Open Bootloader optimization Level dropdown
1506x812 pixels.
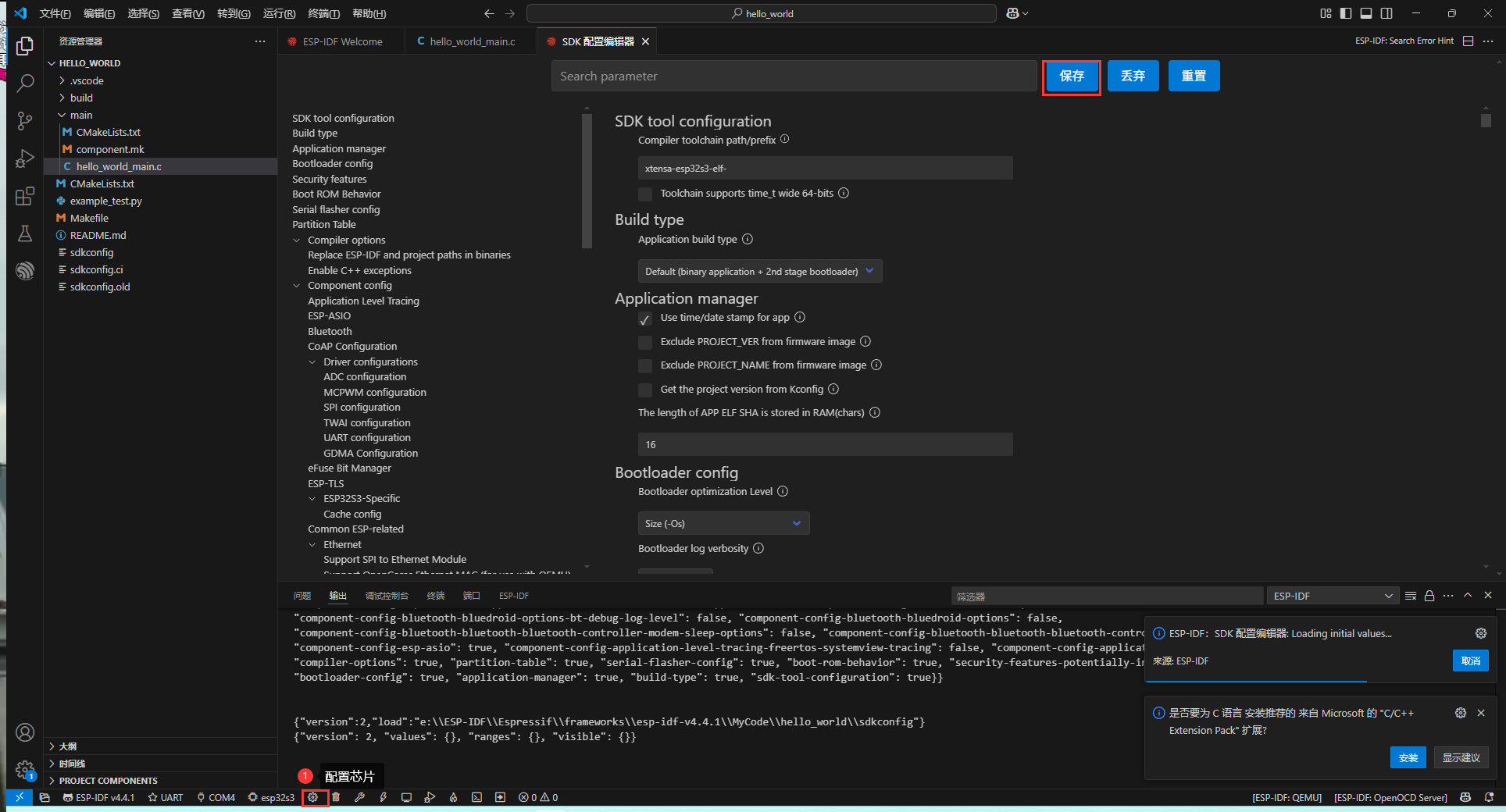coord(723,523)
